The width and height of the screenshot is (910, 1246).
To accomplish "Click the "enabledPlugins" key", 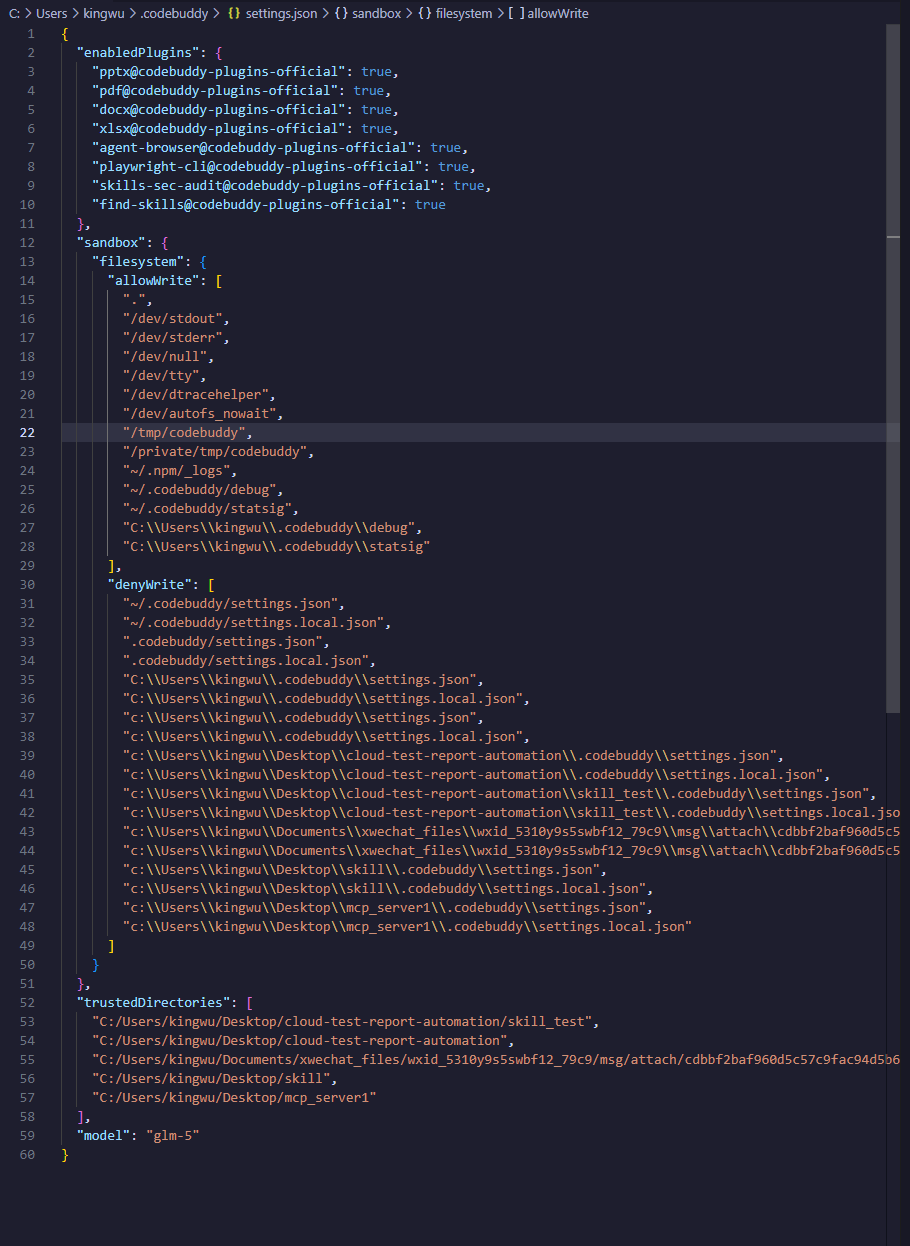I will [x=142, y=52].
